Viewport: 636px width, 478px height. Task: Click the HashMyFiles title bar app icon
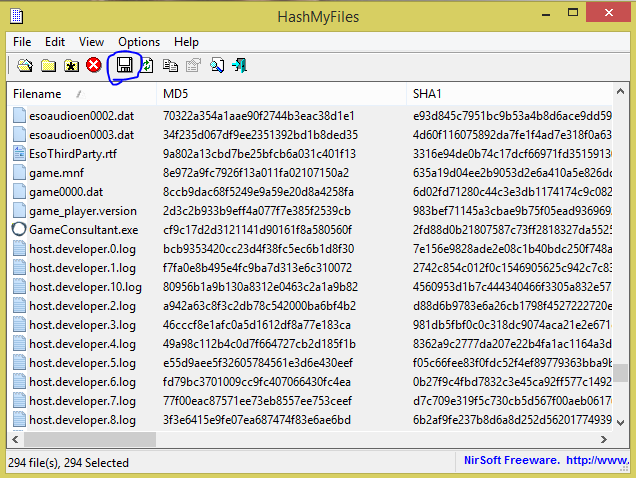point(17,16)
